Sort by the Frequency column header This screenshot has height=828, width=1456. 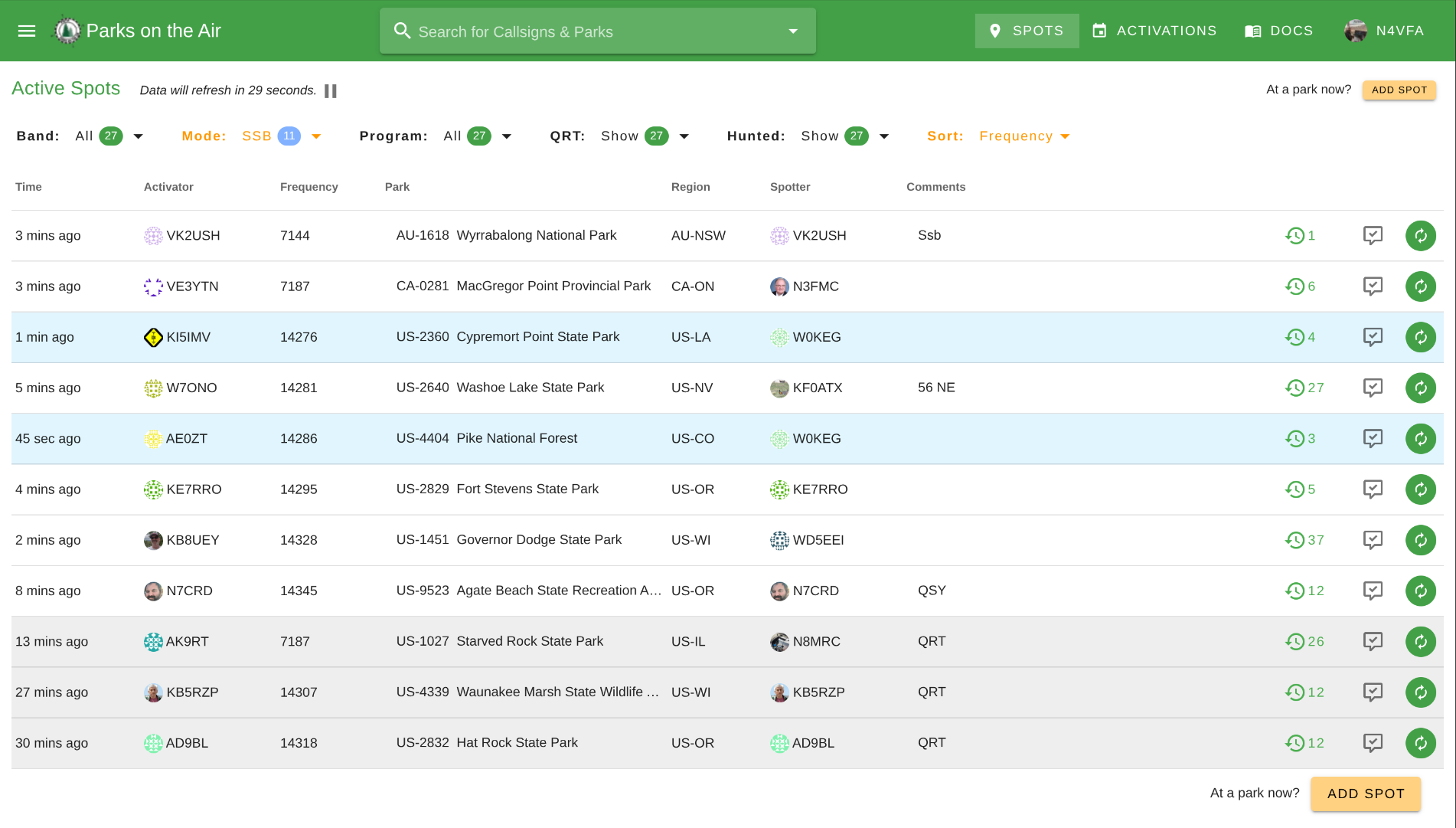(309, 187)
